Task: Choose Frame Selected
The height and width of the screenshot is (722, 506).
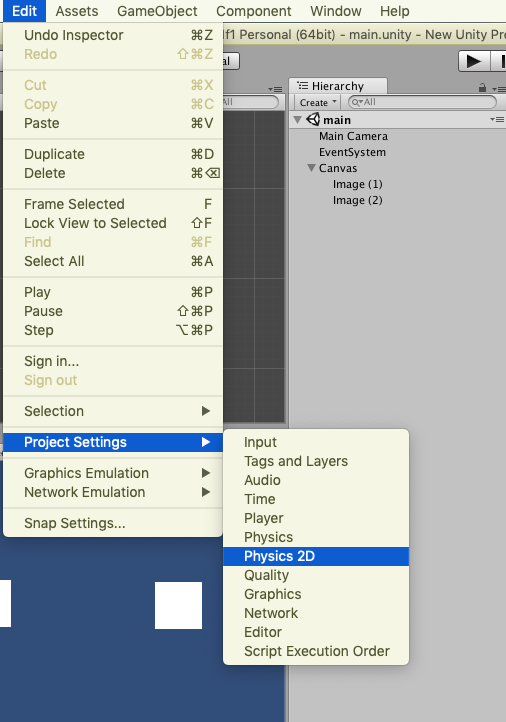Action: point(113,204)
